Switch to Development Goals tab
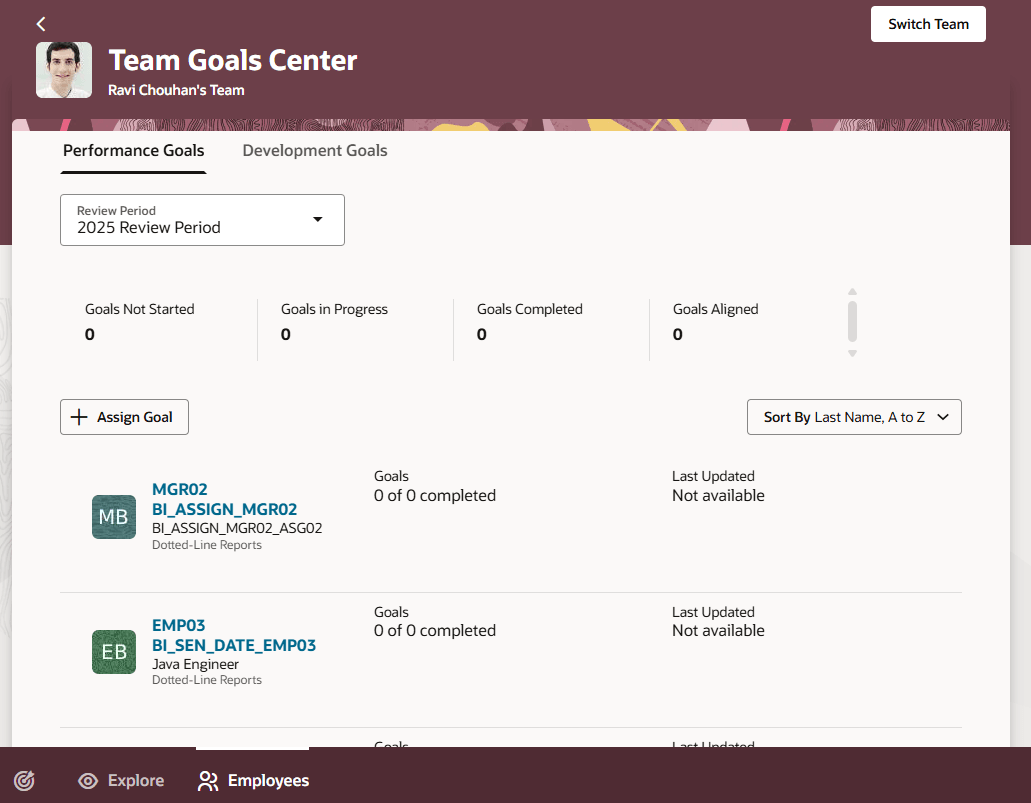The height and width of the screenshot is (803, 1031). click(315, 151)
